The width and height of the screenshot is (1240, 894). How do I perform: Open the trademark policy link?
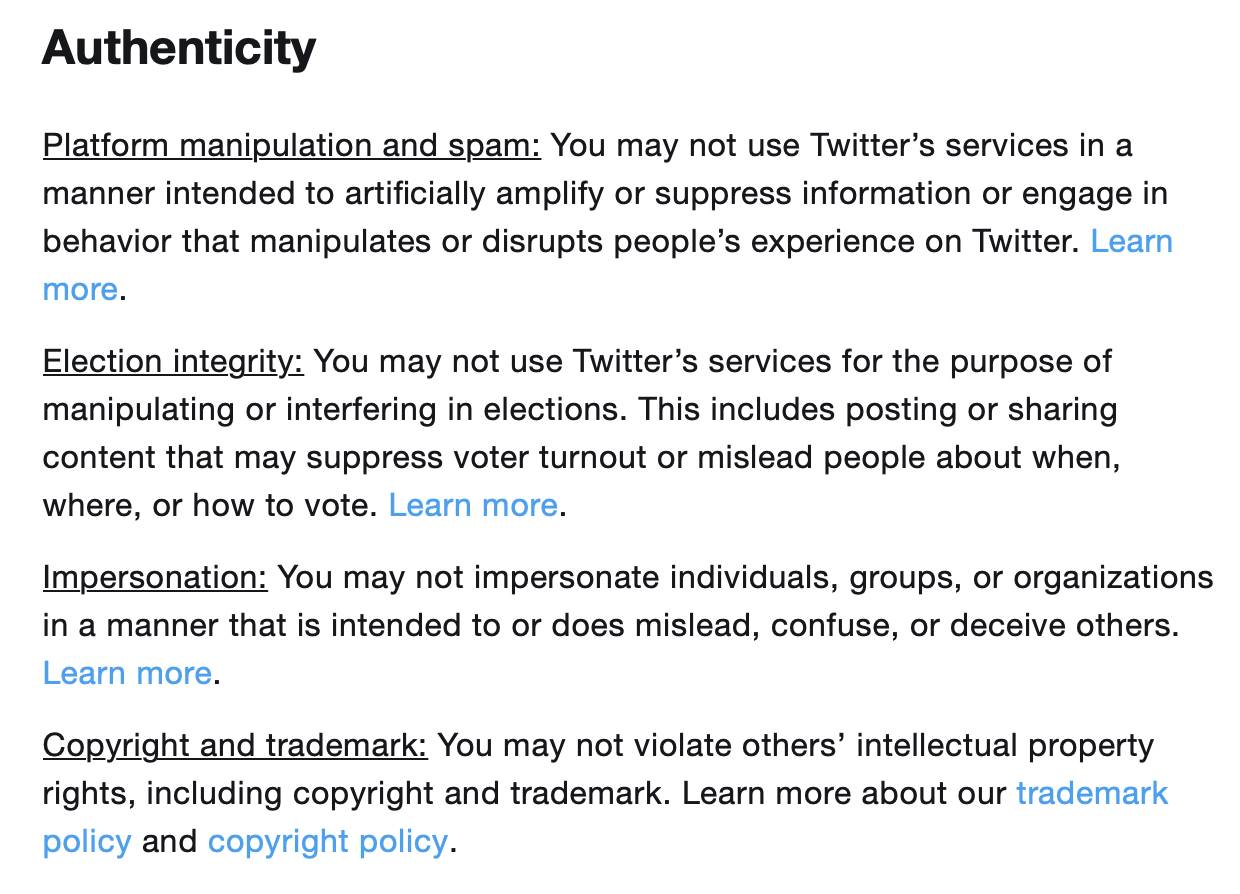1092,794
